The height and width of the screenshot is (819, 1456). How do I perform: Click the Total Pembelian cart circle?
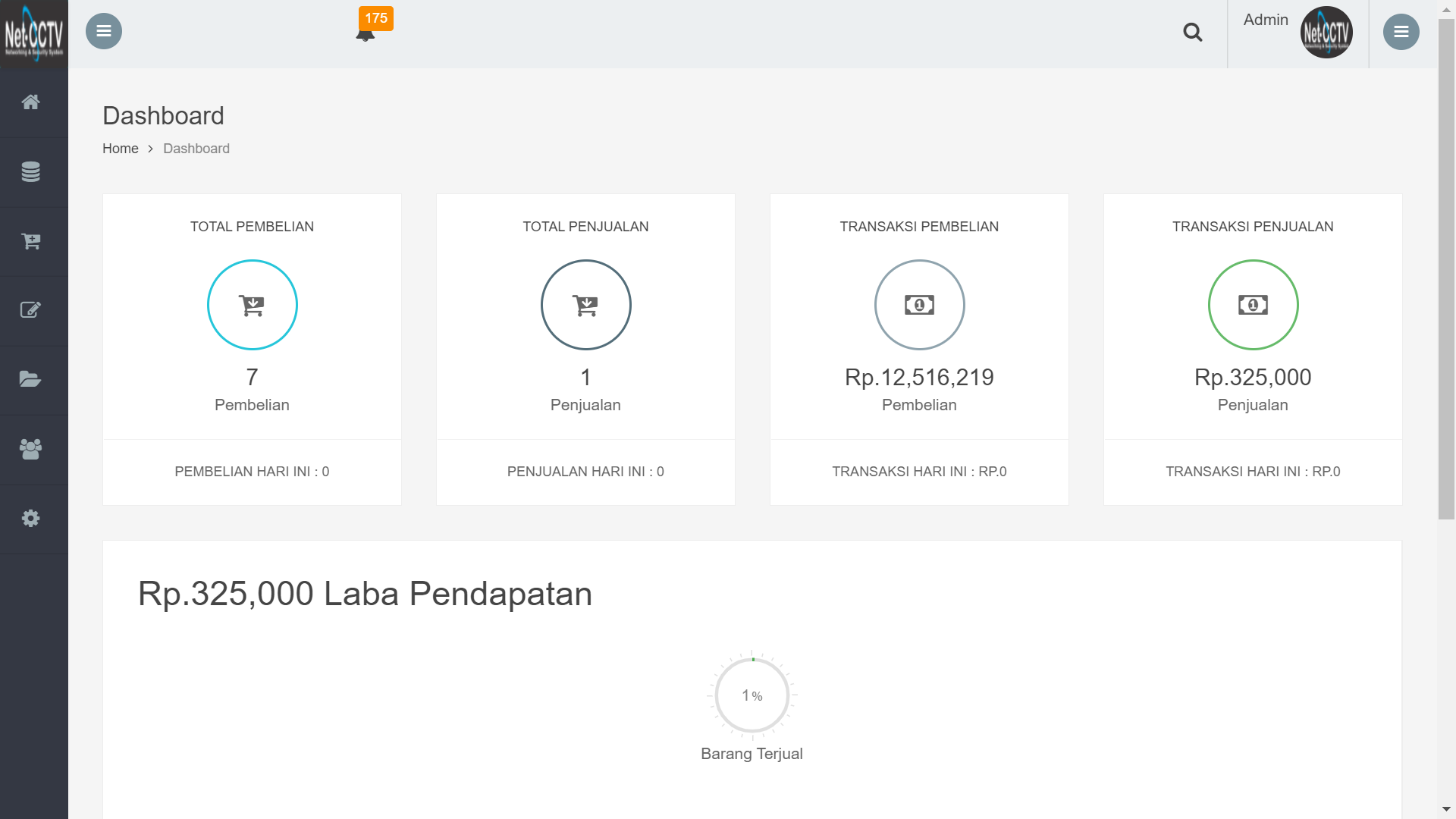pos(253,305)
